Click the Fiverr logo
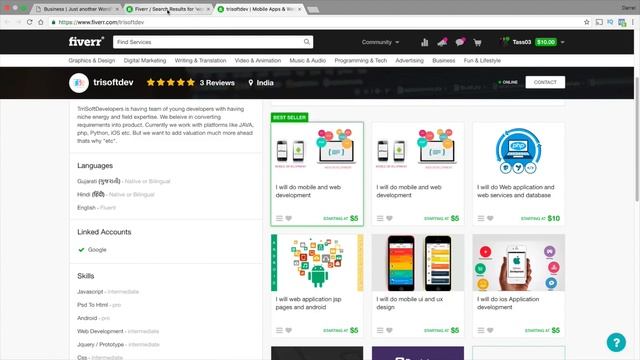This screenshot has width=640, height=360. (x=86, y=42)
